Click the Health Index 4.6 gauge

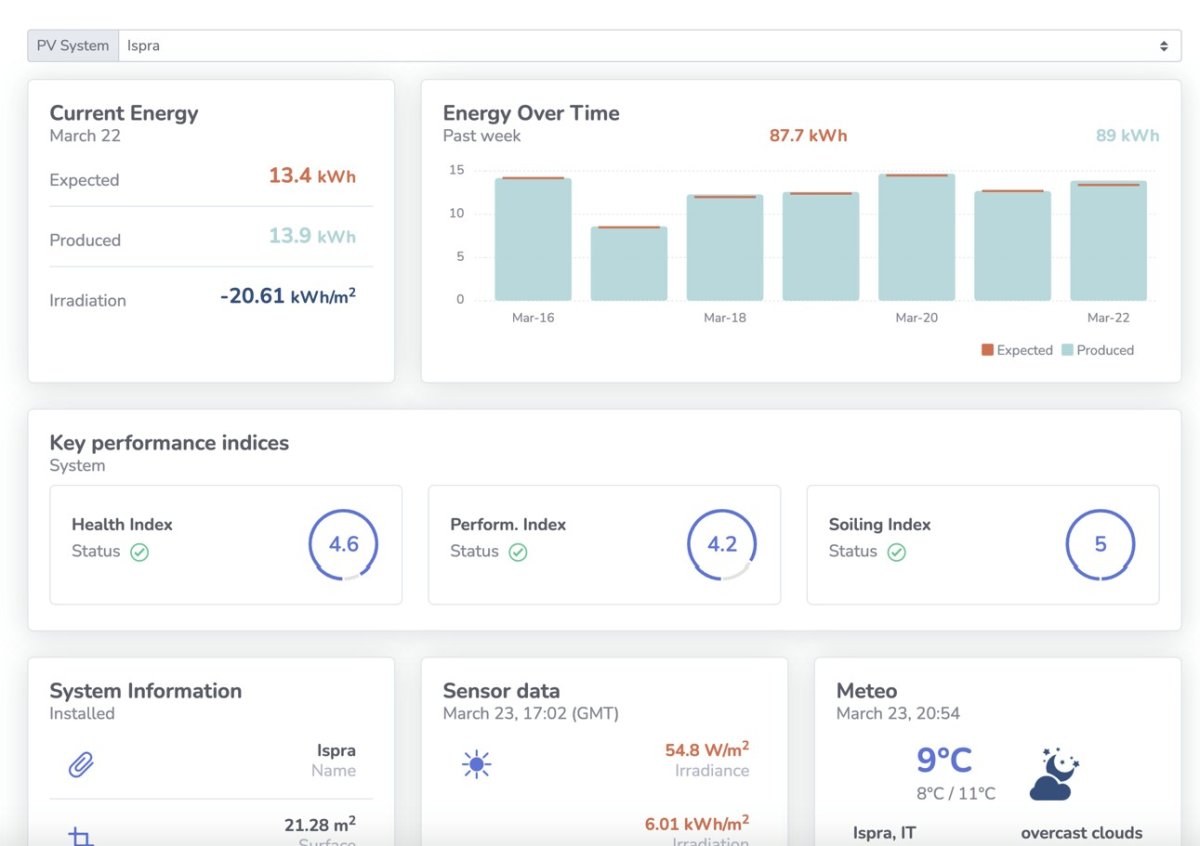pos(343,545)
